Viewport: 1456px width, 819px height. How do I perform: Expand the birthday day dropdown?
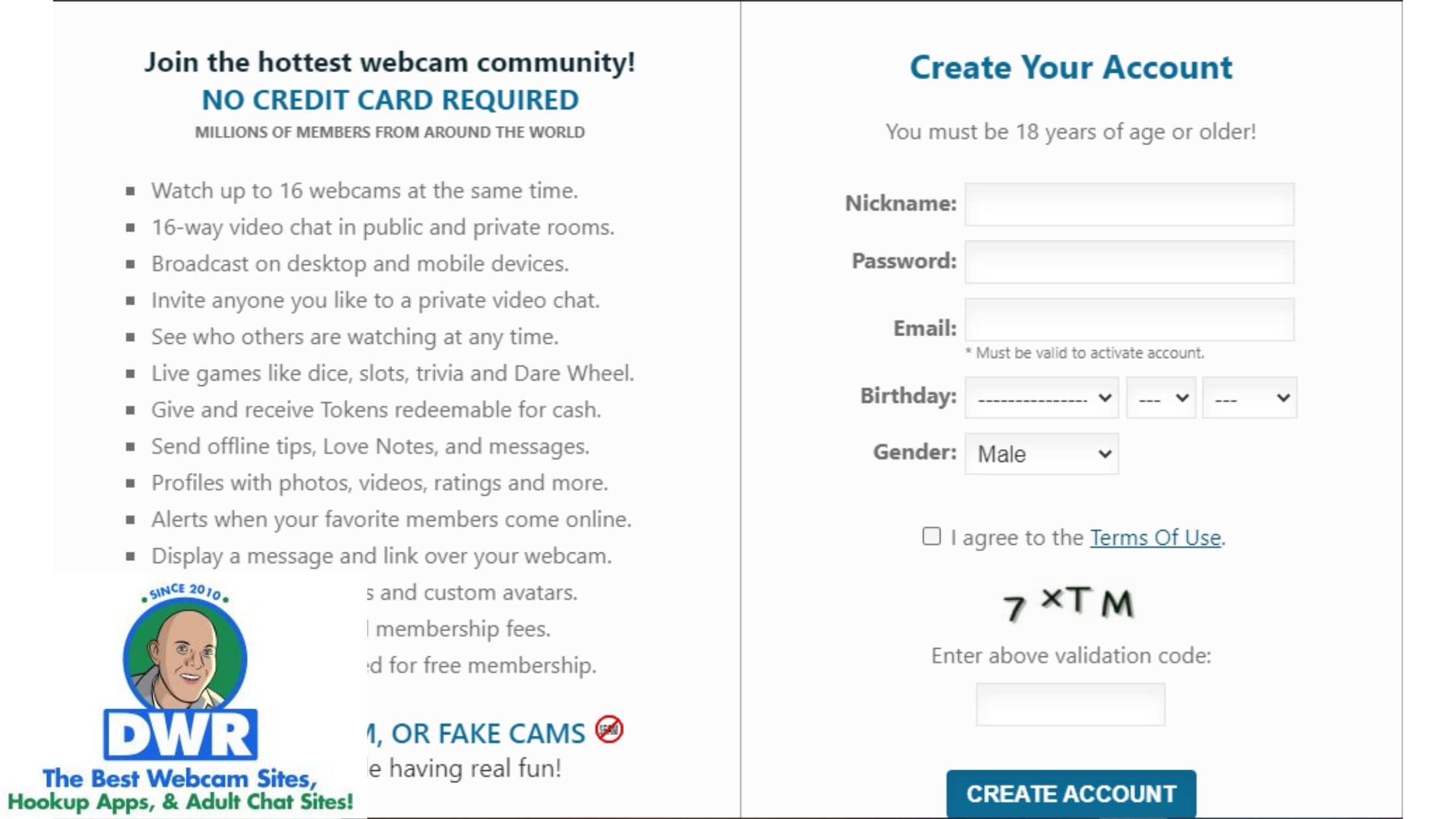coord(1161,398)
